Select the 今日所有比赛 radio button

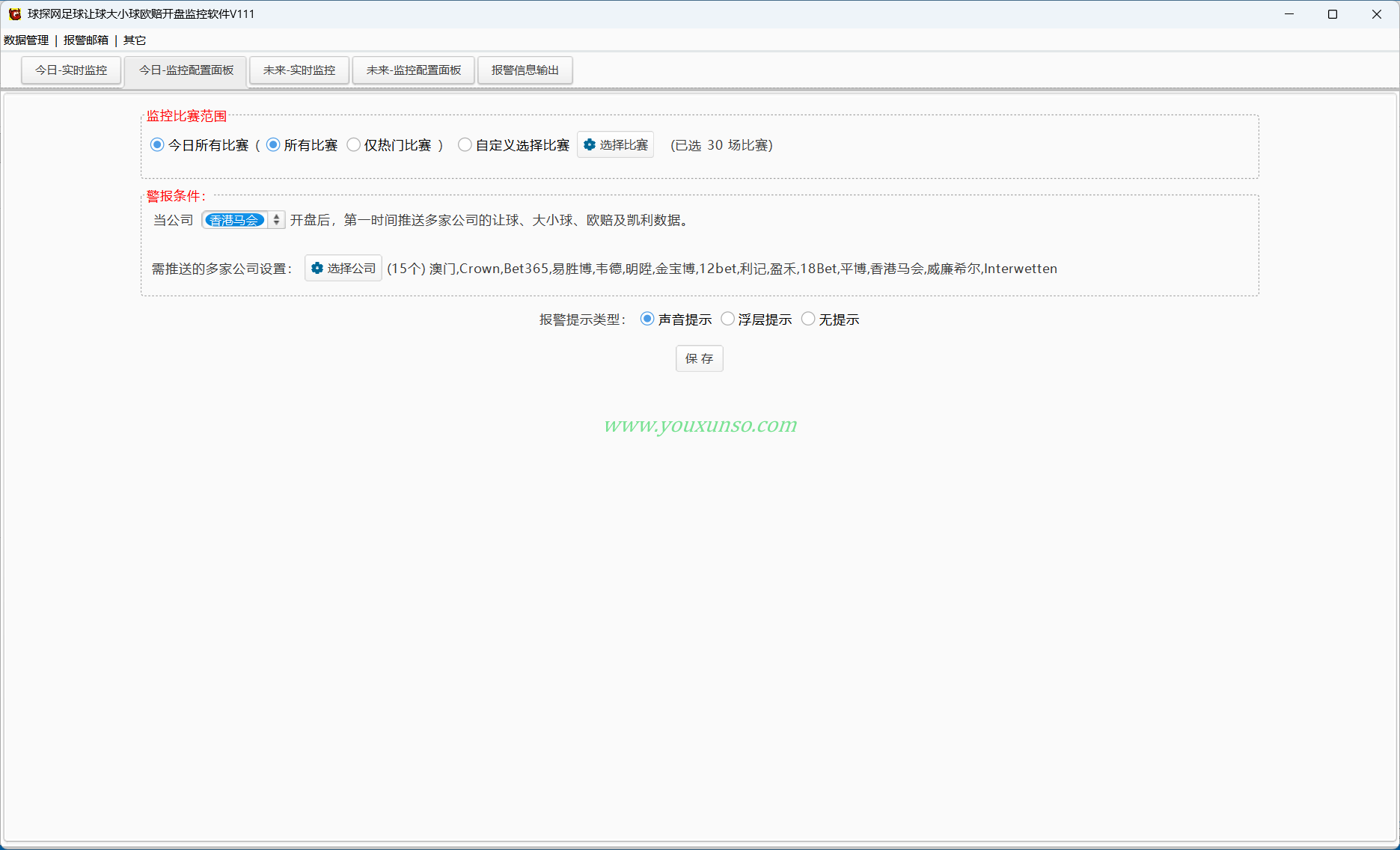(157, 145)
